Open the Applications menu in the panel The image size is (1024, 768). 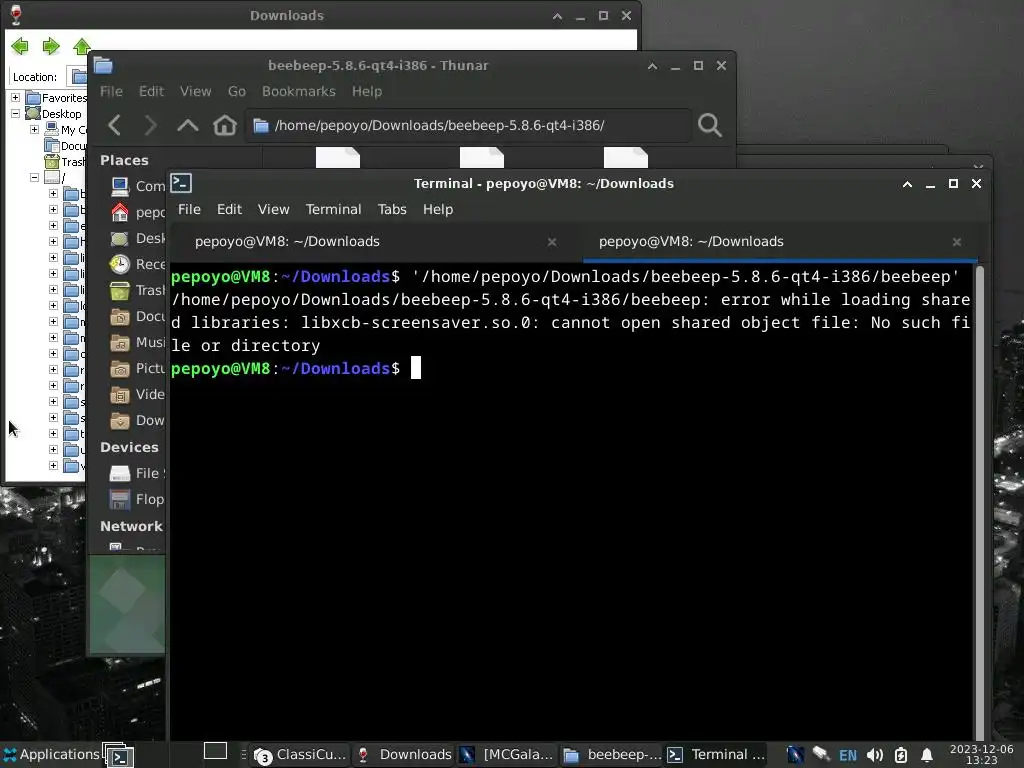tap(52, 755)
